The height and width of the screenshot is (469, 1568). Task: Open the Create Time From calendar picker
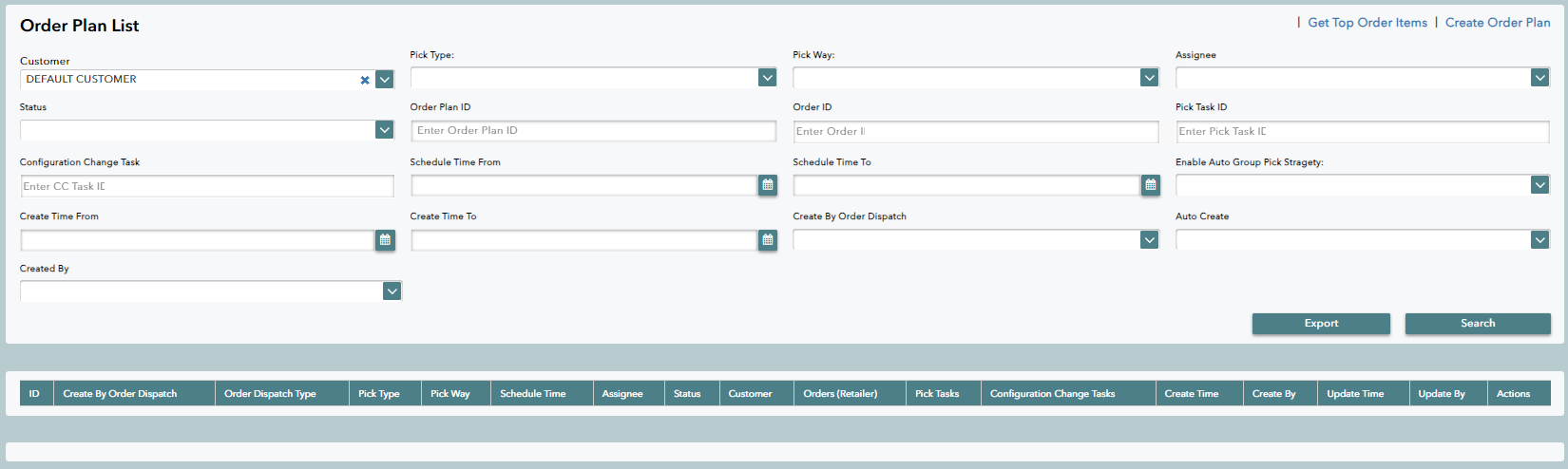[385, 240]
